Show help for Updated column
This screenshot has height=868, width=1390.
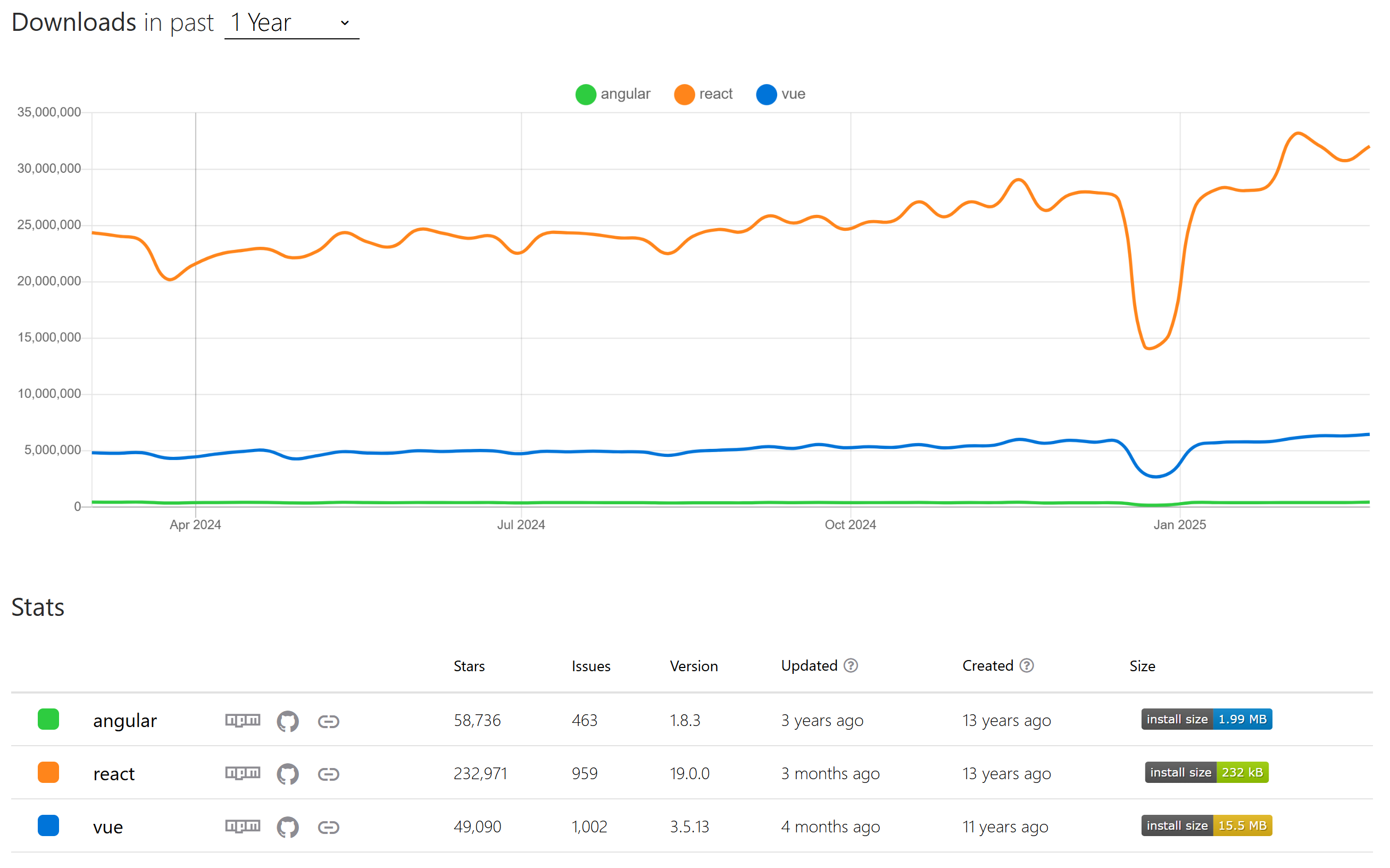point(851,665)
